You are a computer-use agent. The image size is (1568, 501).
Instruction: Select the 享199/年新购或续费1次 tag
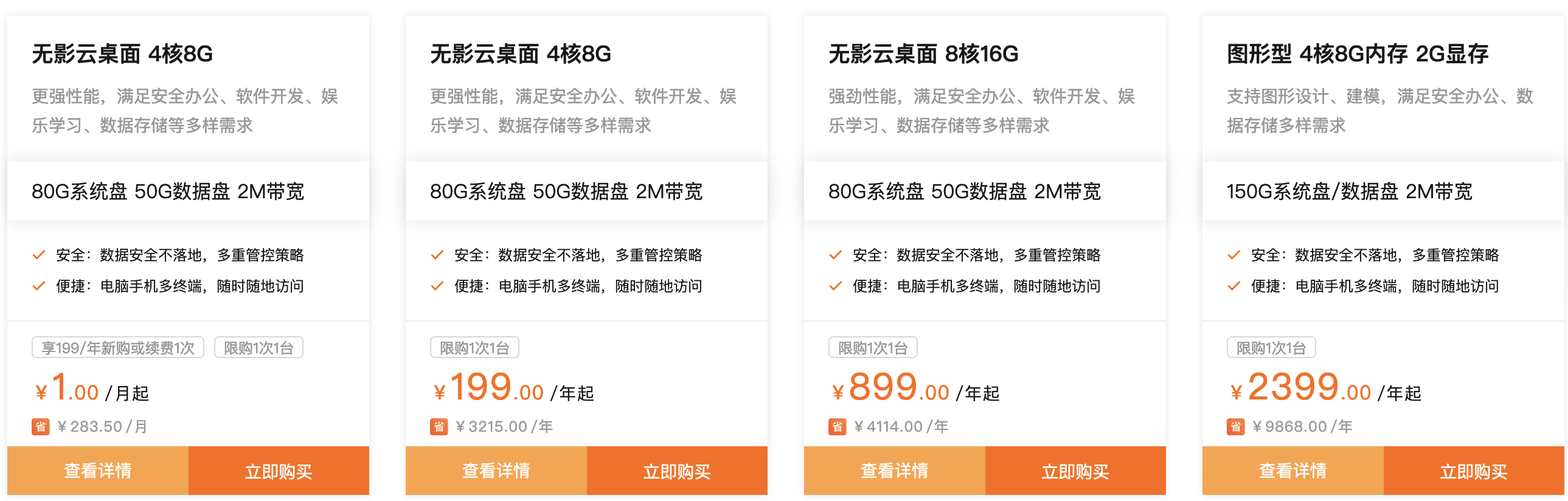click(x=117, y=347)
